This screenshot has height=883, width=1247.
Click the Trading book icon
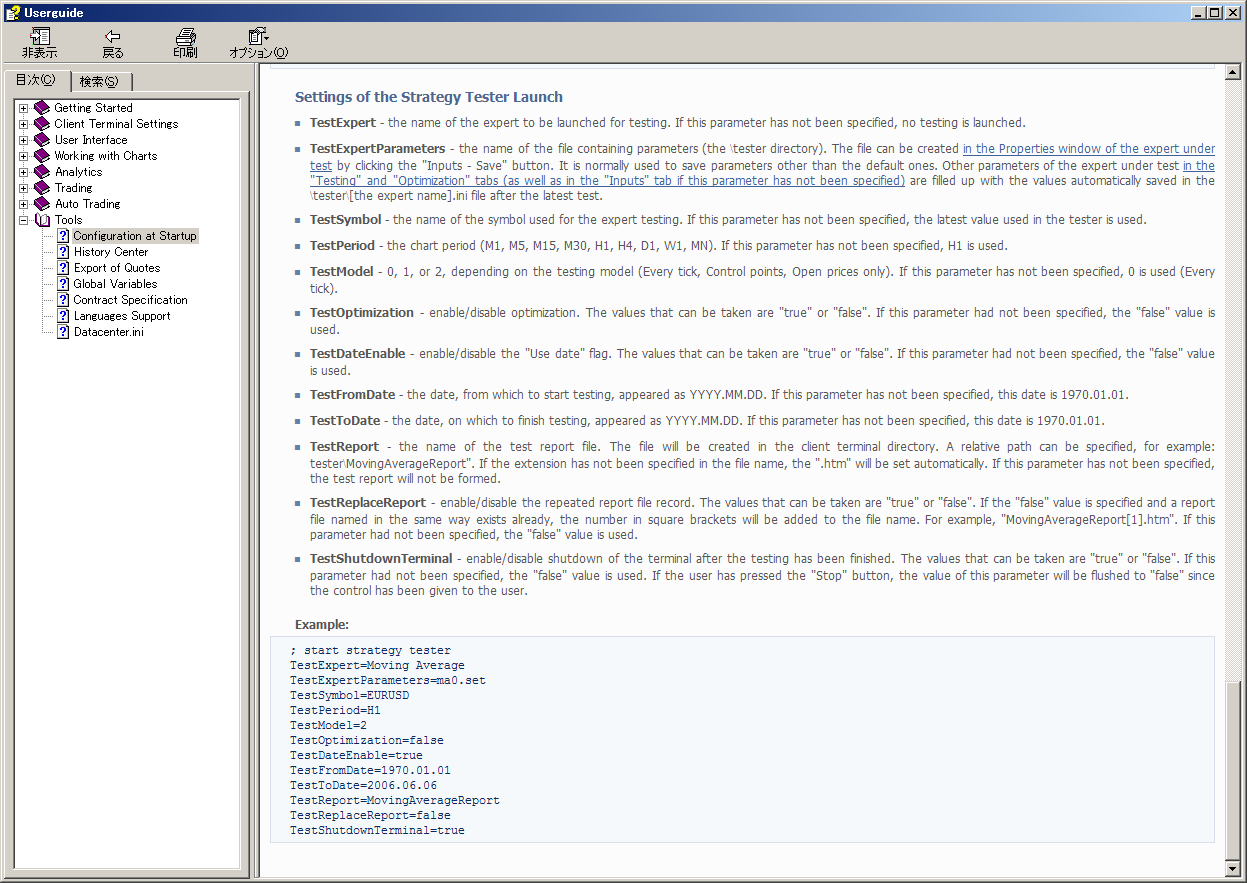click(x=42, y=188)
